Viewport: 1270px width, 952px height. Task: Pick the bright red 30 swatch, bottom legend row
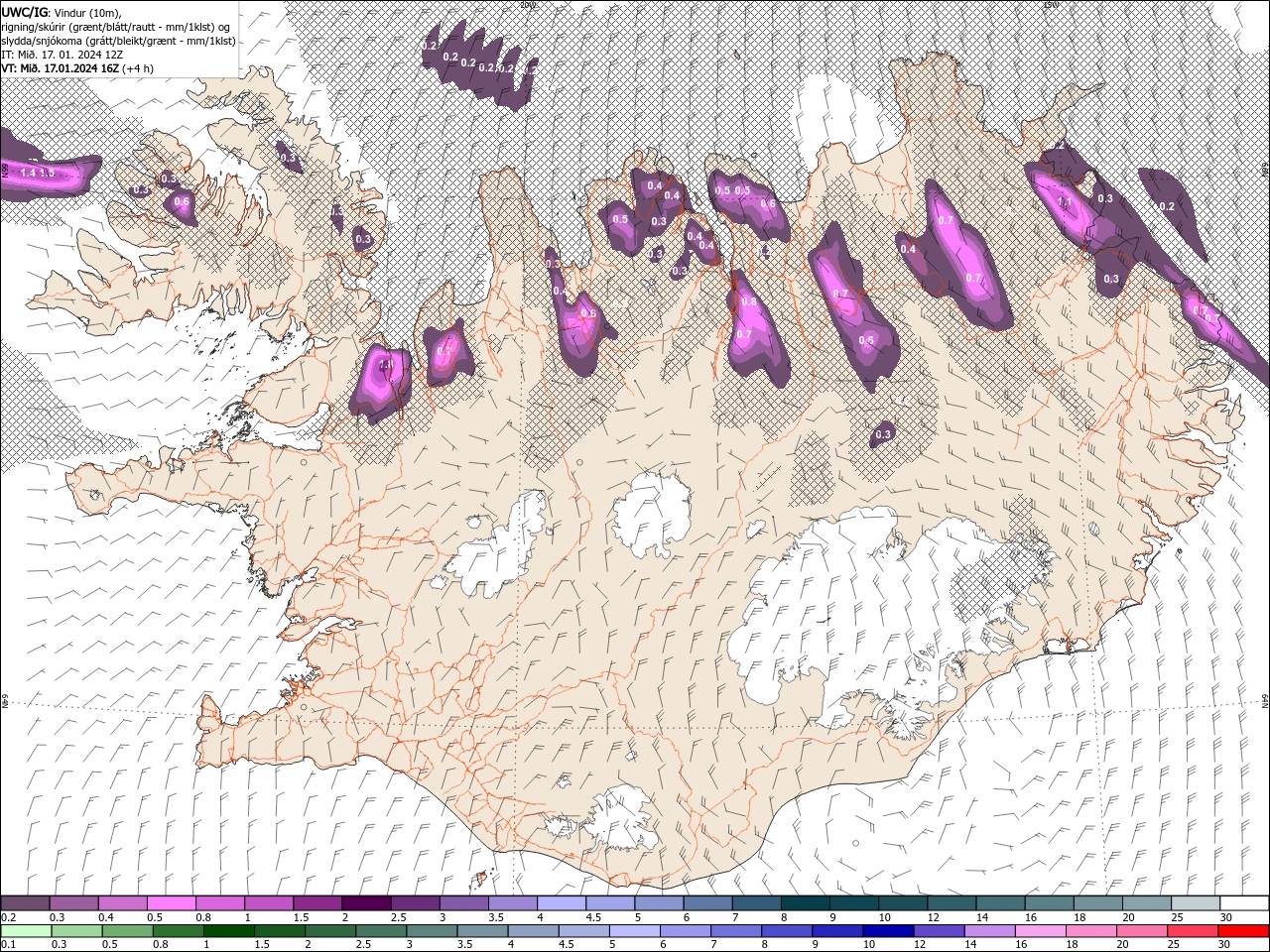pos(1243,931)
